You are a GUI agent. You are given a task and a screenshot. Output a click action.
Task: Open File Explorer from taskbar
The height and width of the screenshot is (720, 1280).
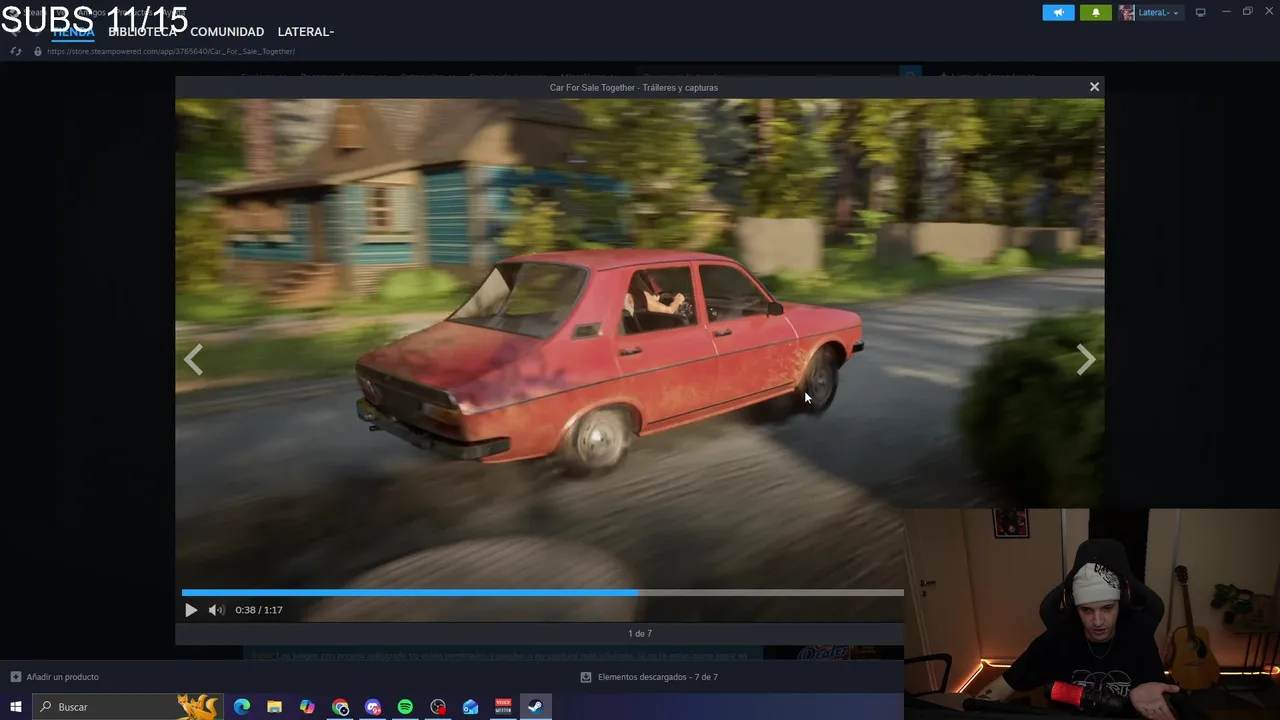pyautogui.click(x=274, y=707)
